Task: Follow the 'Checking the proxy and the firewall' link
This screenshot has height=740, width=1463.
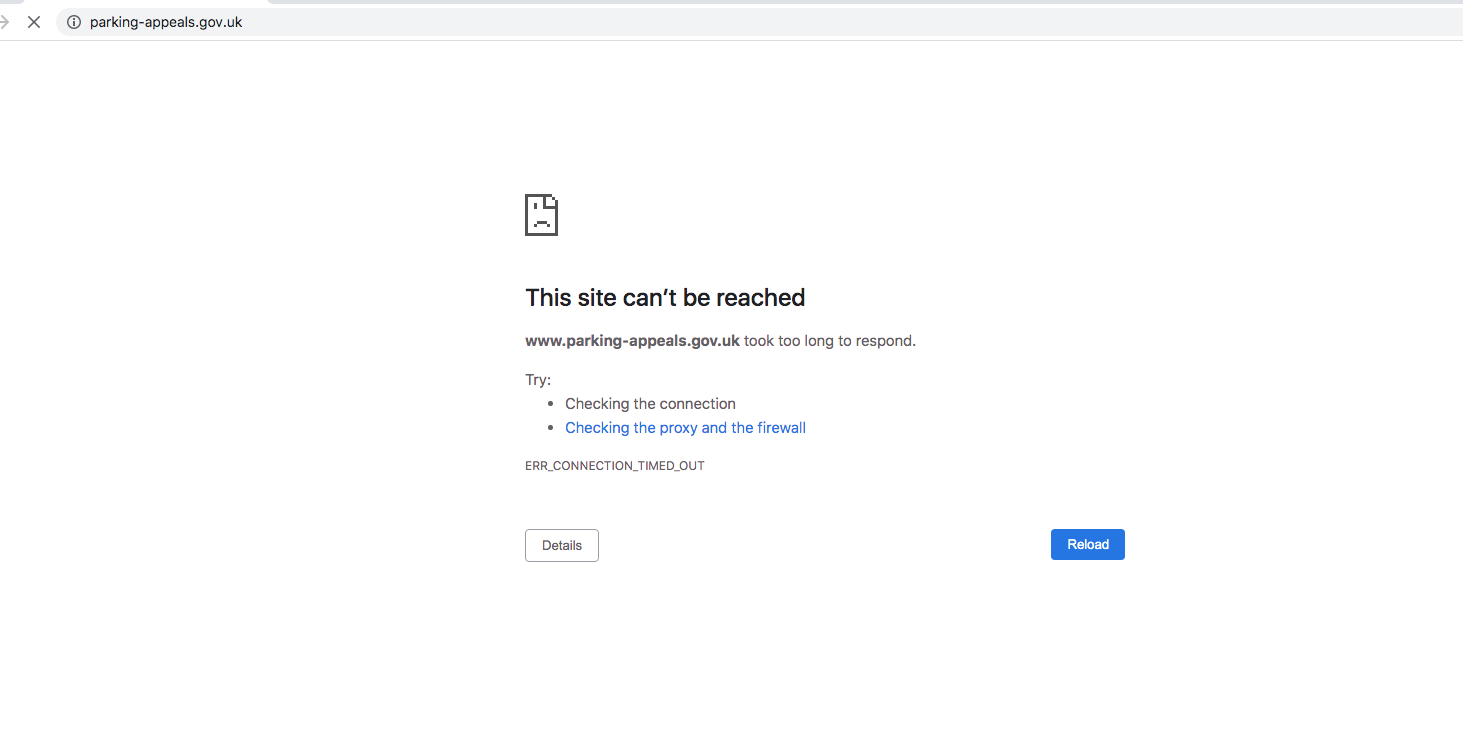Action: (x=685, y=428)
